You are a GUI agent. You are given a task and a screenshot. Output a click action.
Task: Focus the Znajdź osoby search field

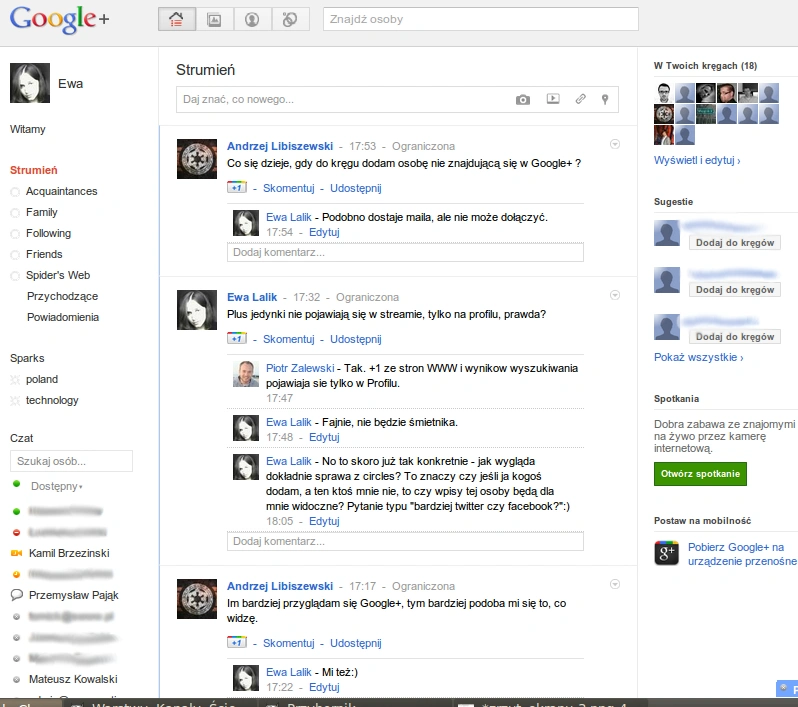coord(480,19)
